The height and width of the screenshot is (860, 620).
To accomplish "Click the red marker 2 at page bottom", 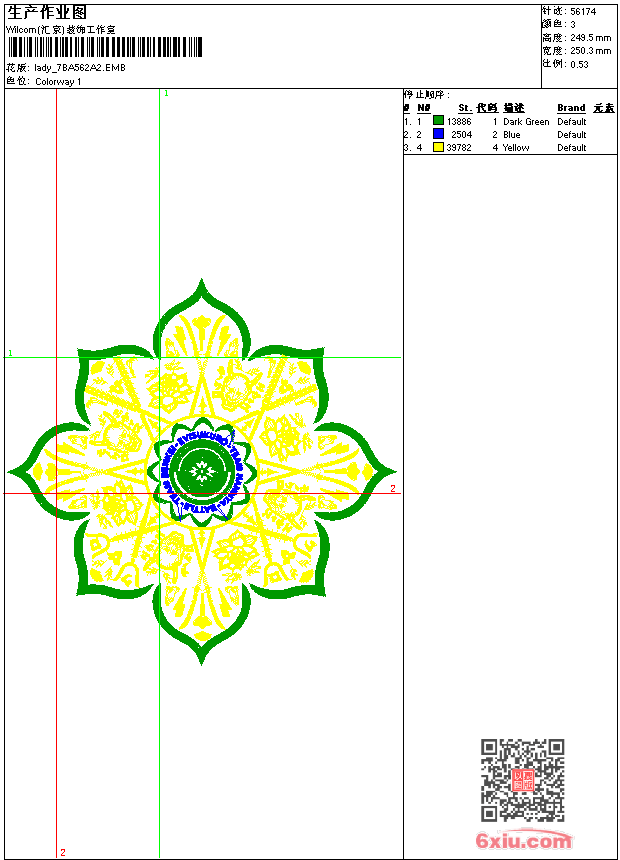I will [x=62, y=852].
